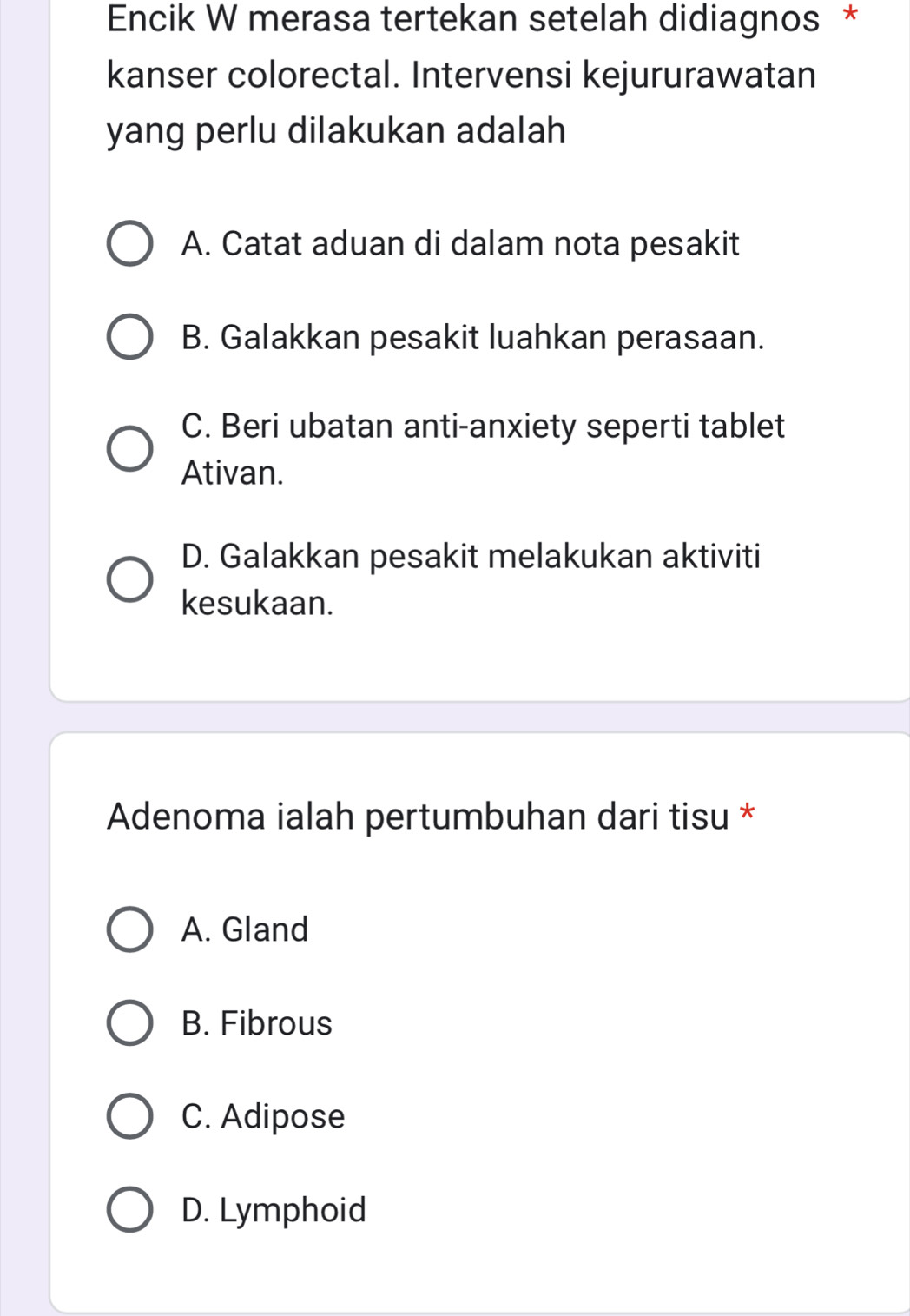910x1316 pixels.
Task: Select radio button for 'A. Catat aduan'
Action: (130, 244)
